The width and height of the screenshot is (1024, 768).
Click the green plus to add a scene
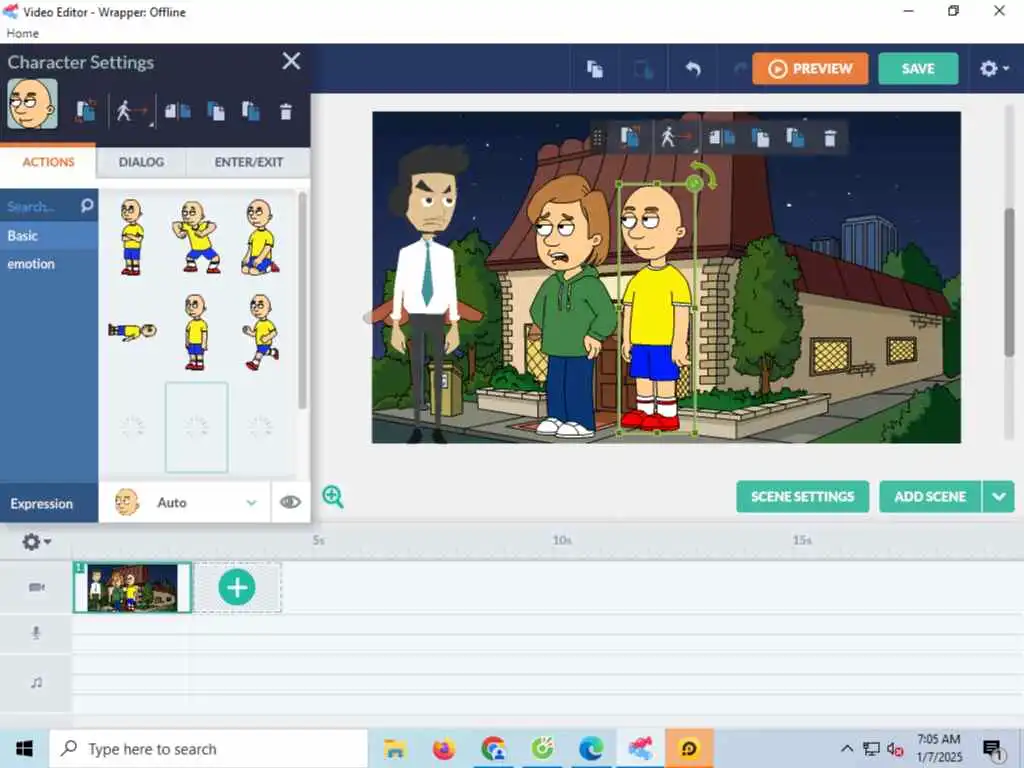[236, 587]
